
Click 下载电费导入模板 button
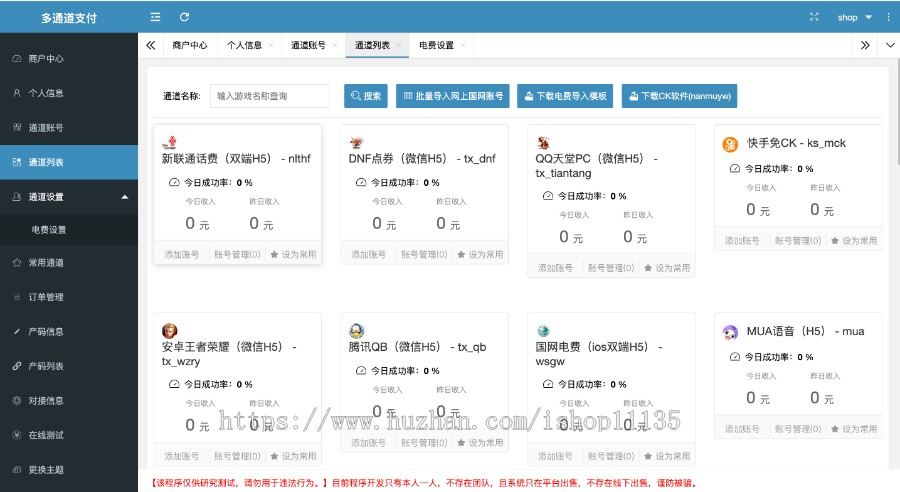[565, 96]
